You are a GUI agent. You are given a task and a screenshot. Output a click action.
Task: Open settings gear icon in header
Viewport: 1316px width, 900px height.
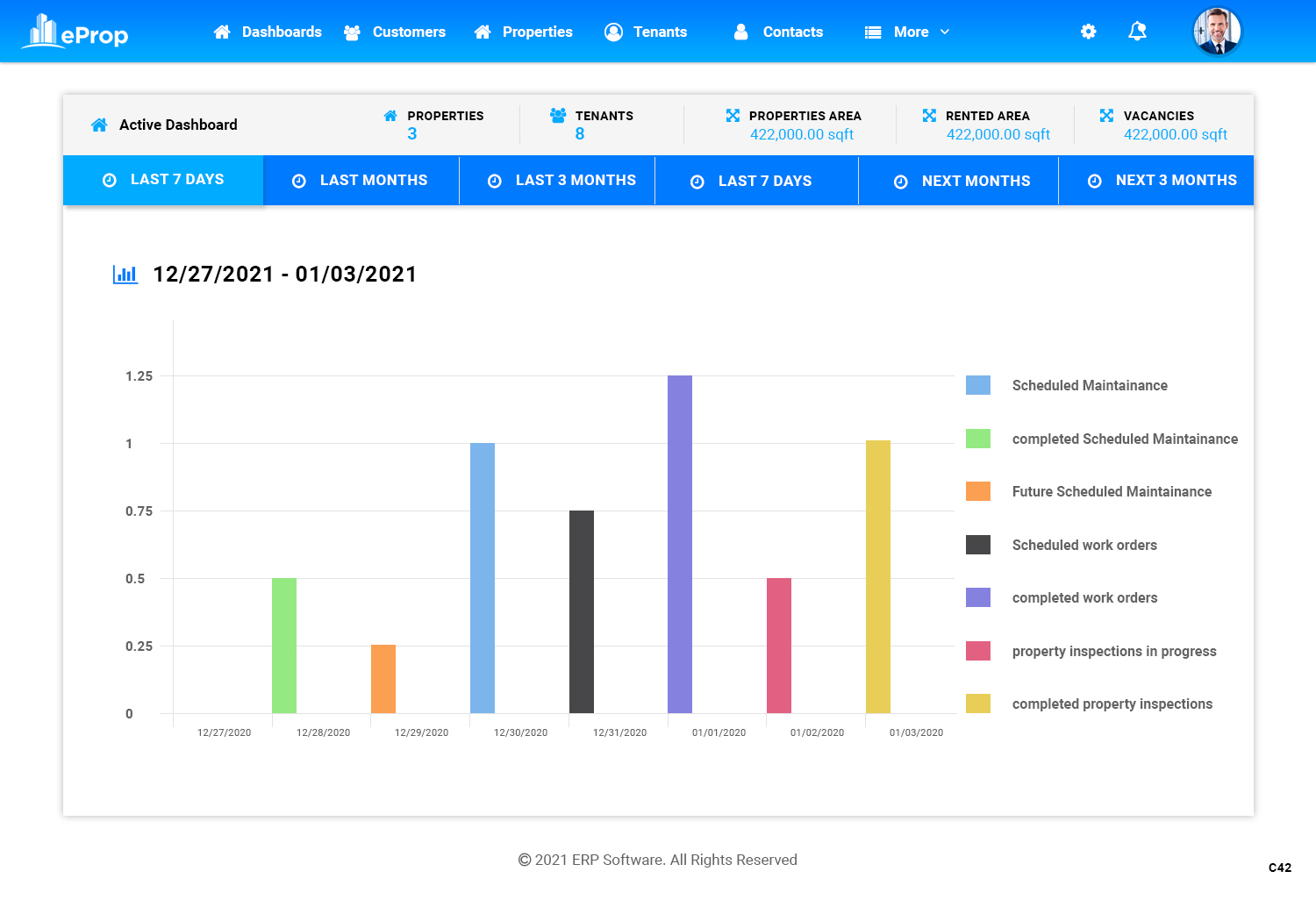click(x=1088, y=32)
